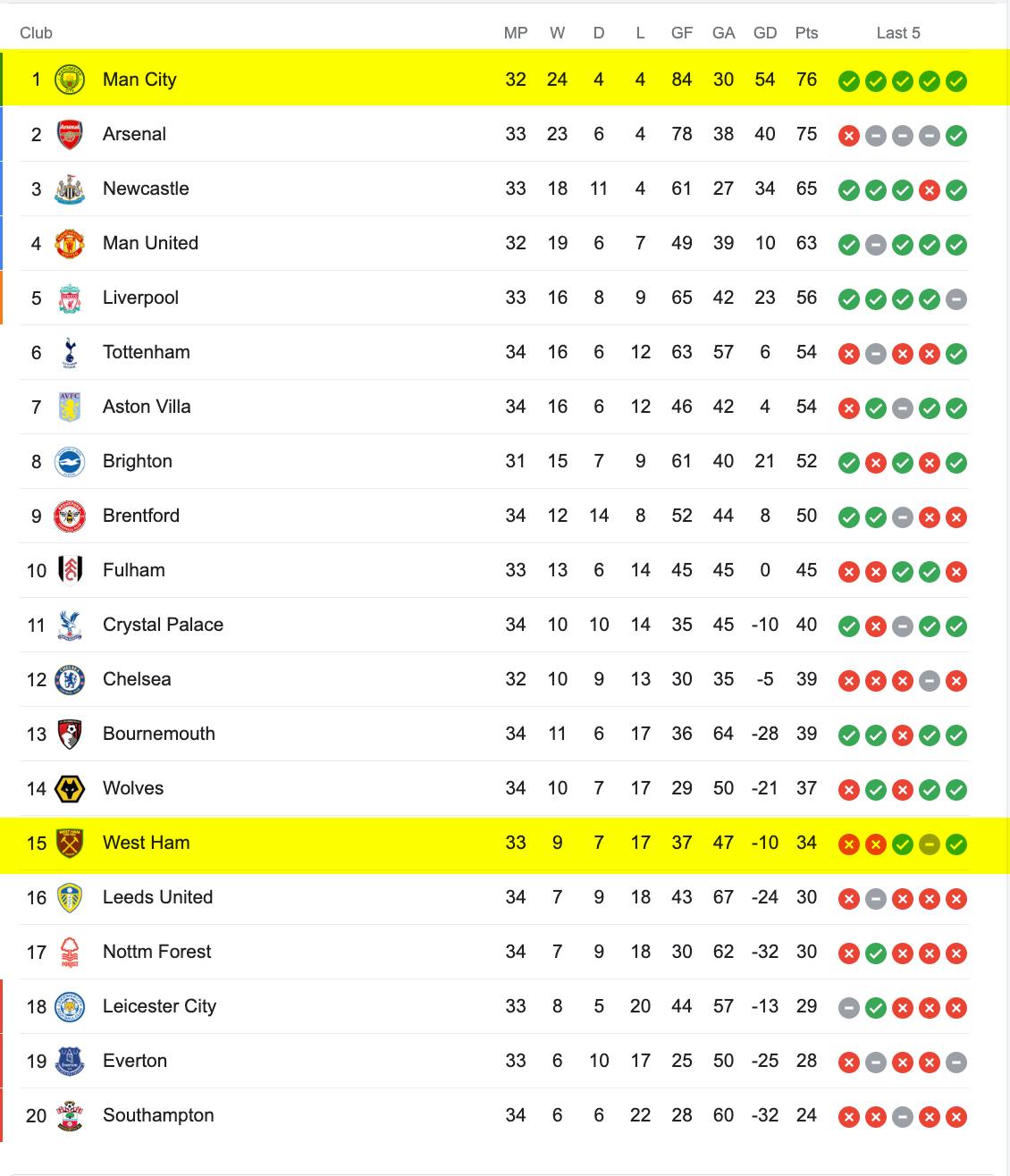Select the Crystal Palace team name
Viewport: 1010px width, 1176px height.
click(x=163, y=625)
